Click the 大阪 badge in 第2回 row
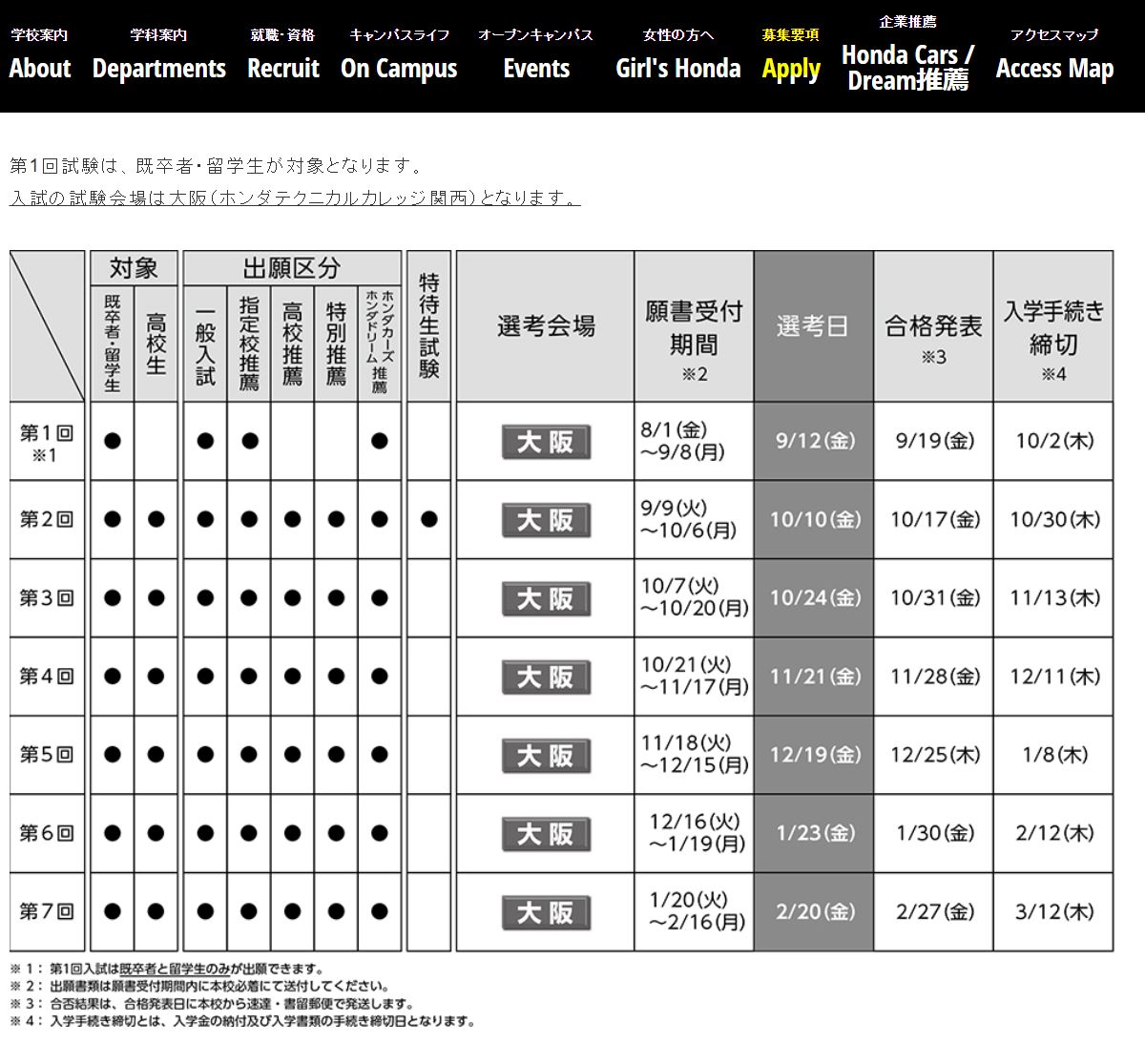 tap(546, 520)
